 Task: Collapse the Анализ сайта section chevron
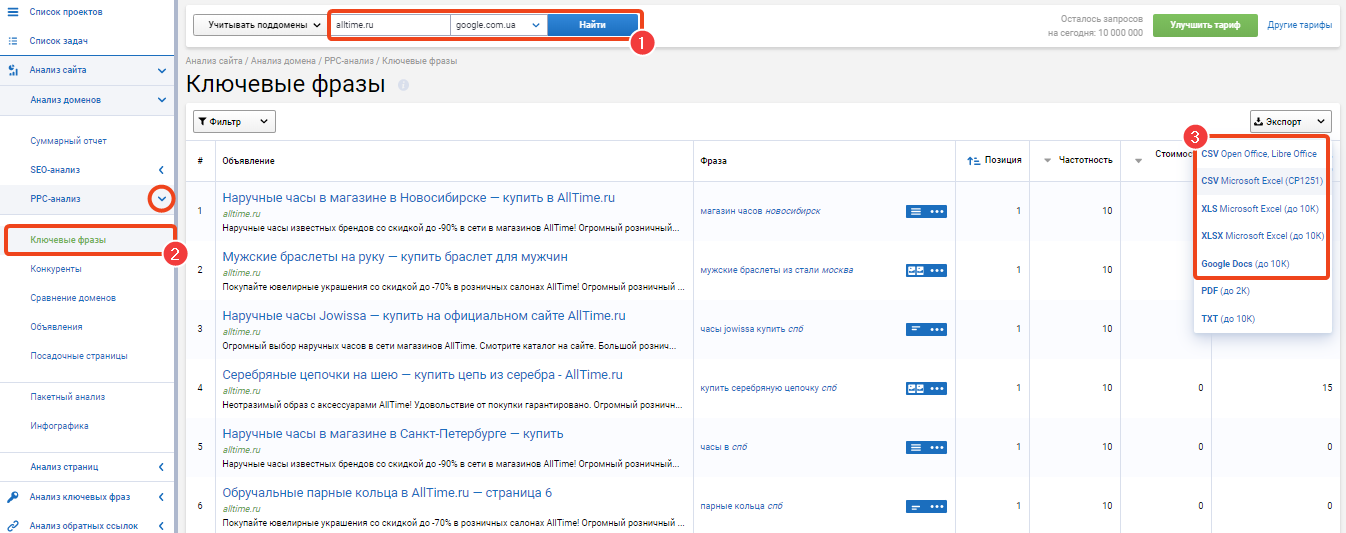point(162,71)
